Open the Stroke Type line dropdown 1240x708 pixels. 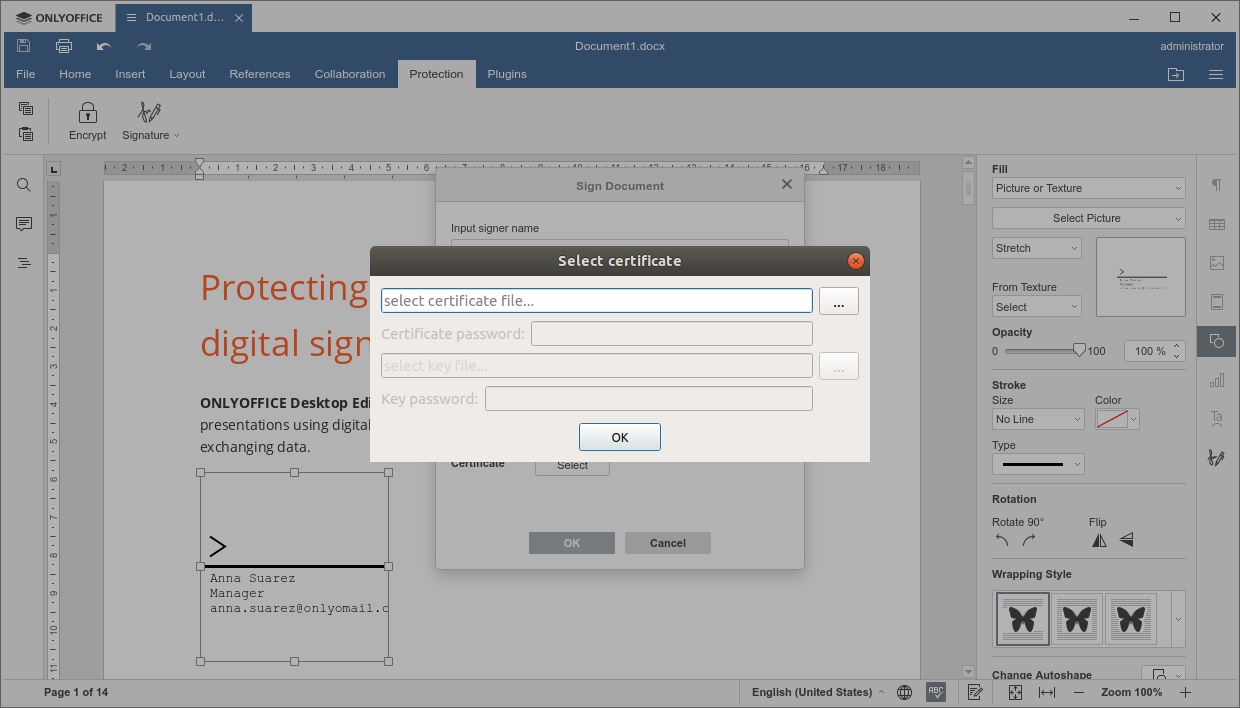[x=1038, y=464]
